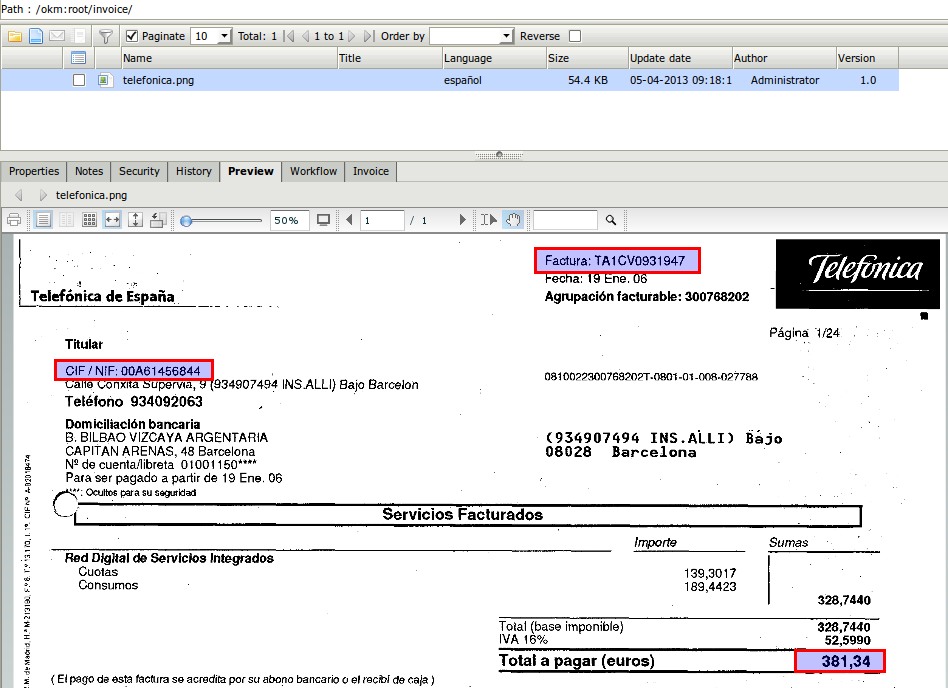This screenshot has width=948, height=688.
Task: Open the filter funnel icon
Action: [106, 36]
